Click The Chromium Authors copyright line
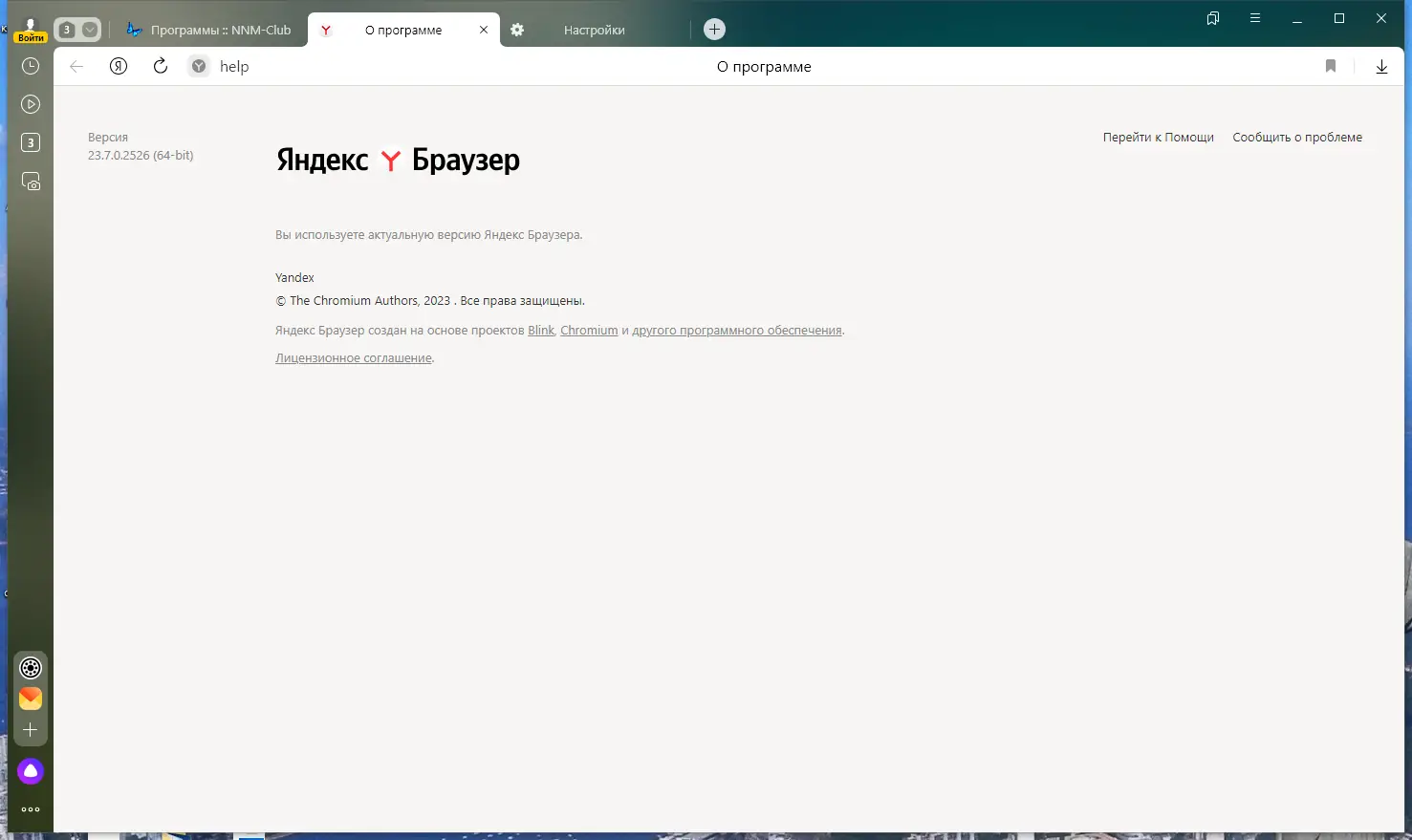 [430, 301]
